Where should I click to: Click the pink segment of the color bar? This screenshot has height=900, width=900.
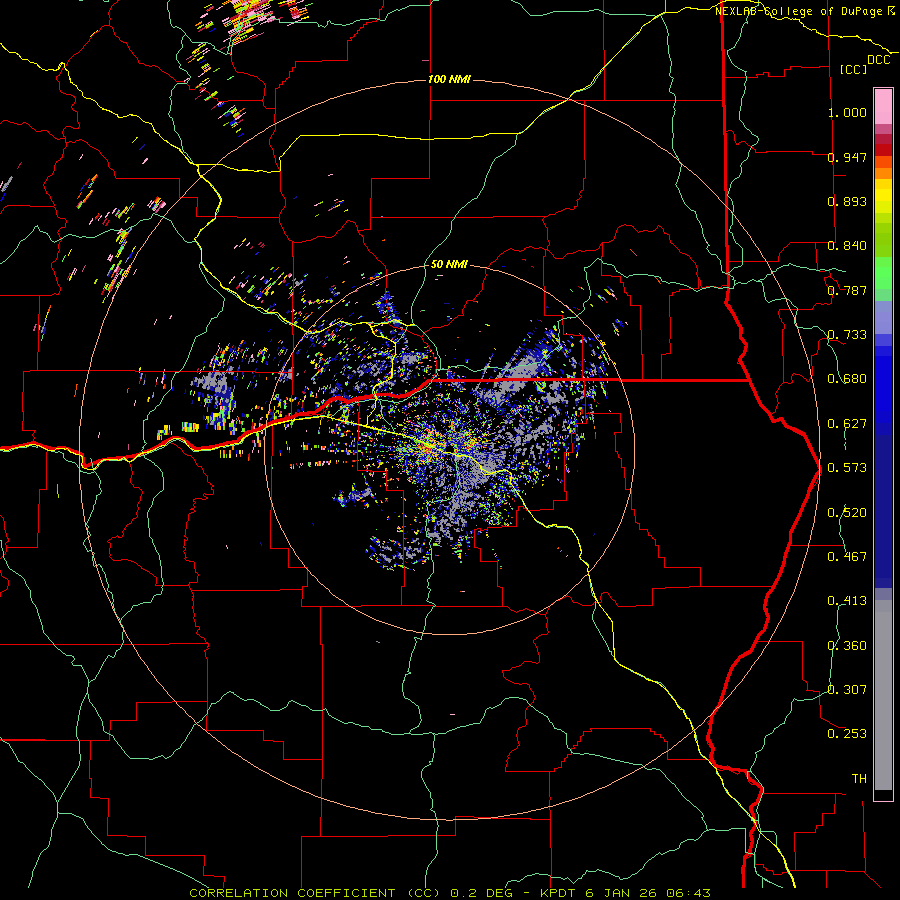click(x=883, y=106)
